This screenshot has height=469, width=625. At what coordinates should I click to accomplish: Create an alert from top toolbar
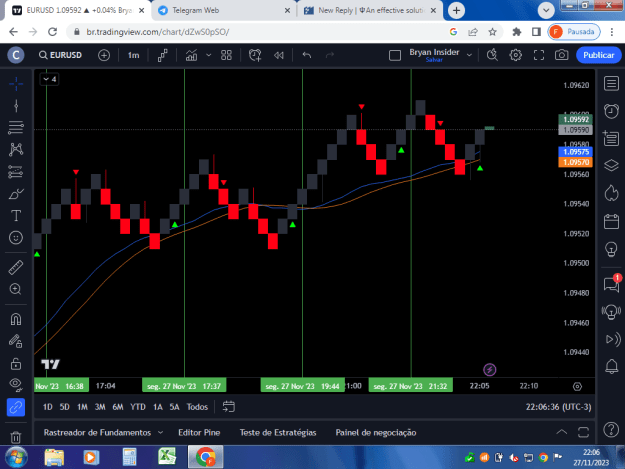pyautogui.click(x=255, y=55)
